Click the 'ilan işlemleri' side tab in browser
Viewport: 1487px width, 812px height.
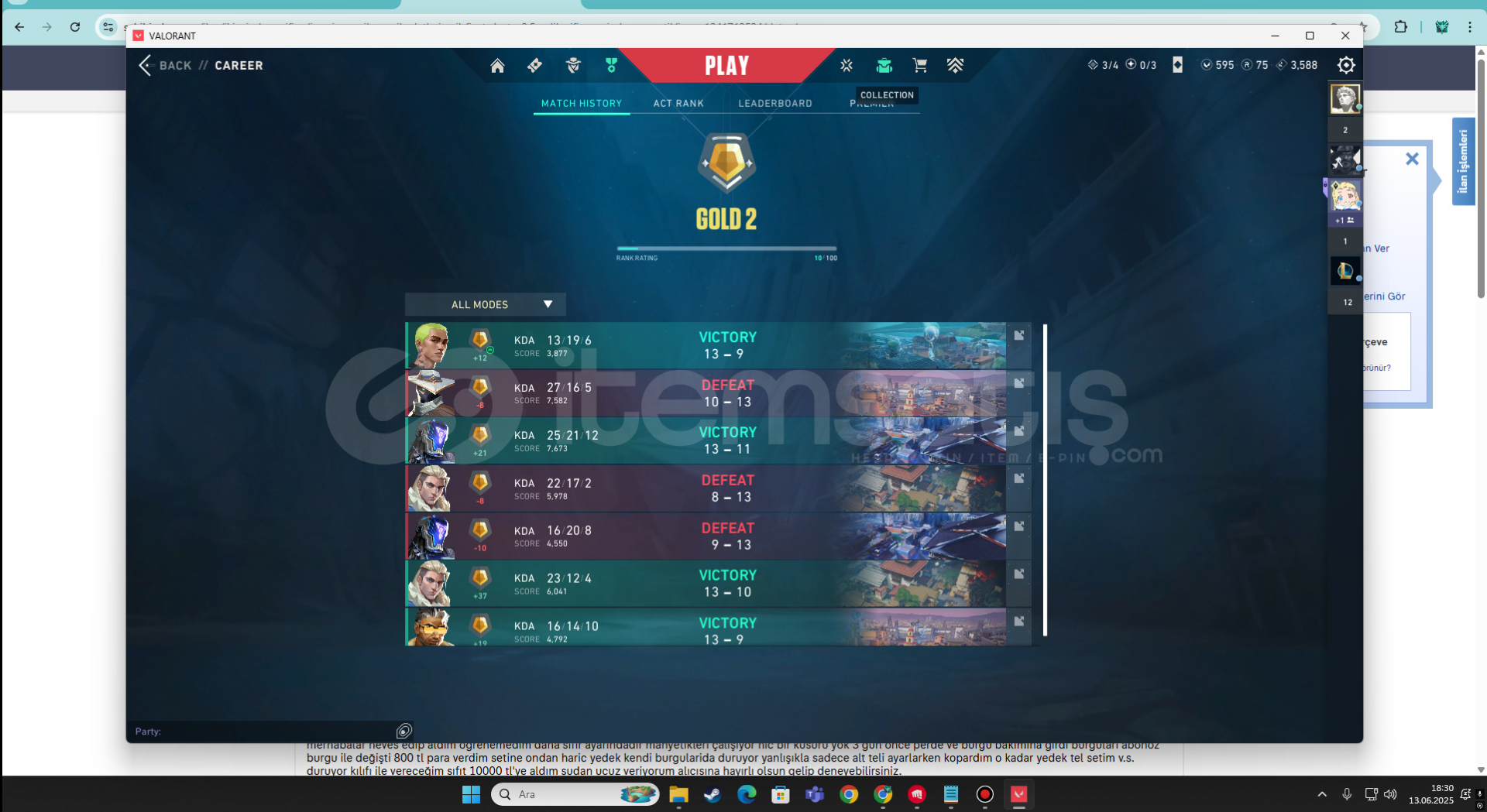pos(1463,161)
